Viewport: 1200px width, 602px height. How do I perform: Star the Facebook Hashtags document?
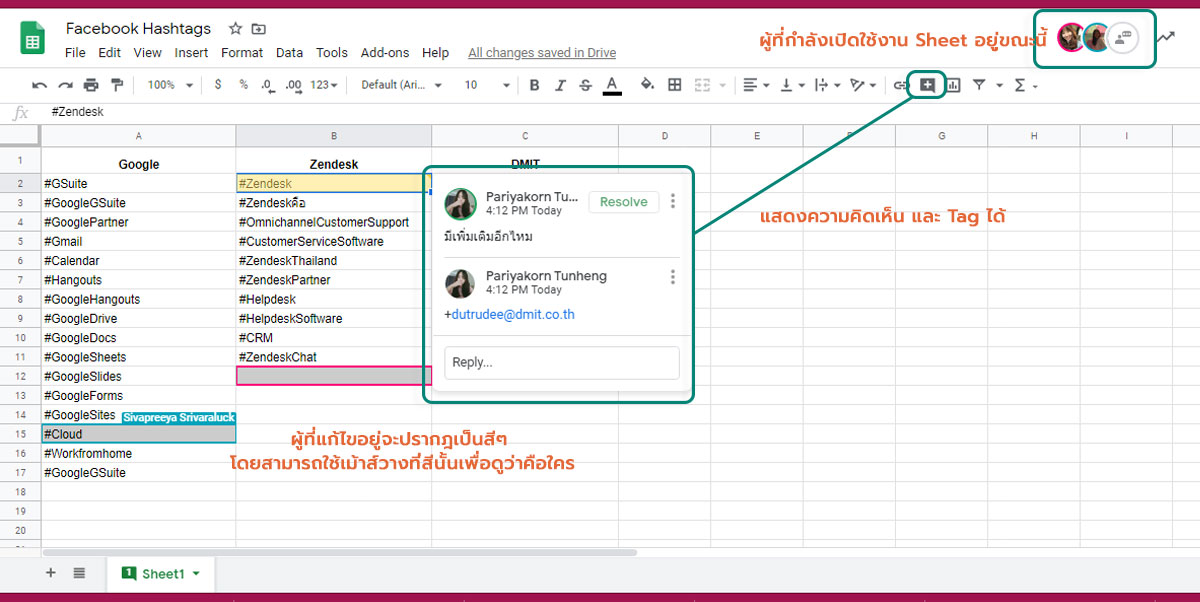click(235, 29)
